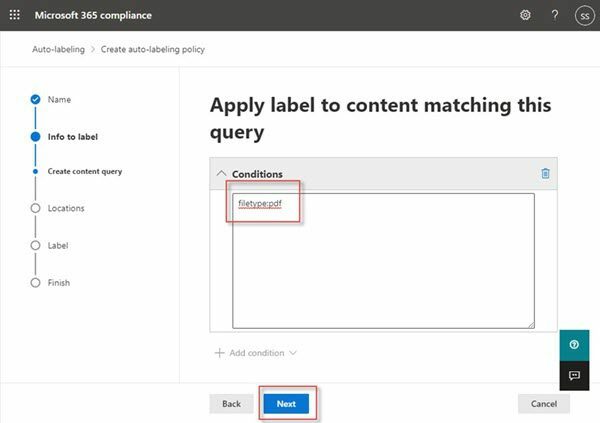600x423 pixels.
Task: Open the feedback chat icon
Action: [x=574, y=376]
